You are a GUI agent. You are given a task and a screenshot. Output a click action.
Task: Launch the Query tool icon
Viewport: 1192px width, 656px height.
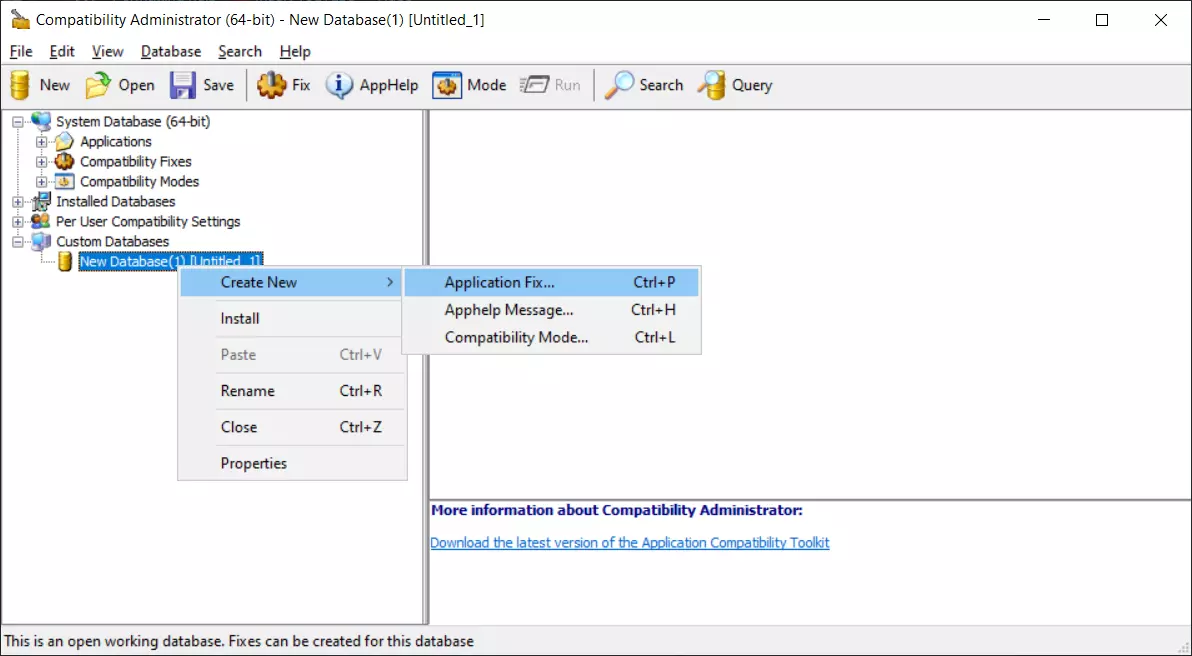(712, 85)
